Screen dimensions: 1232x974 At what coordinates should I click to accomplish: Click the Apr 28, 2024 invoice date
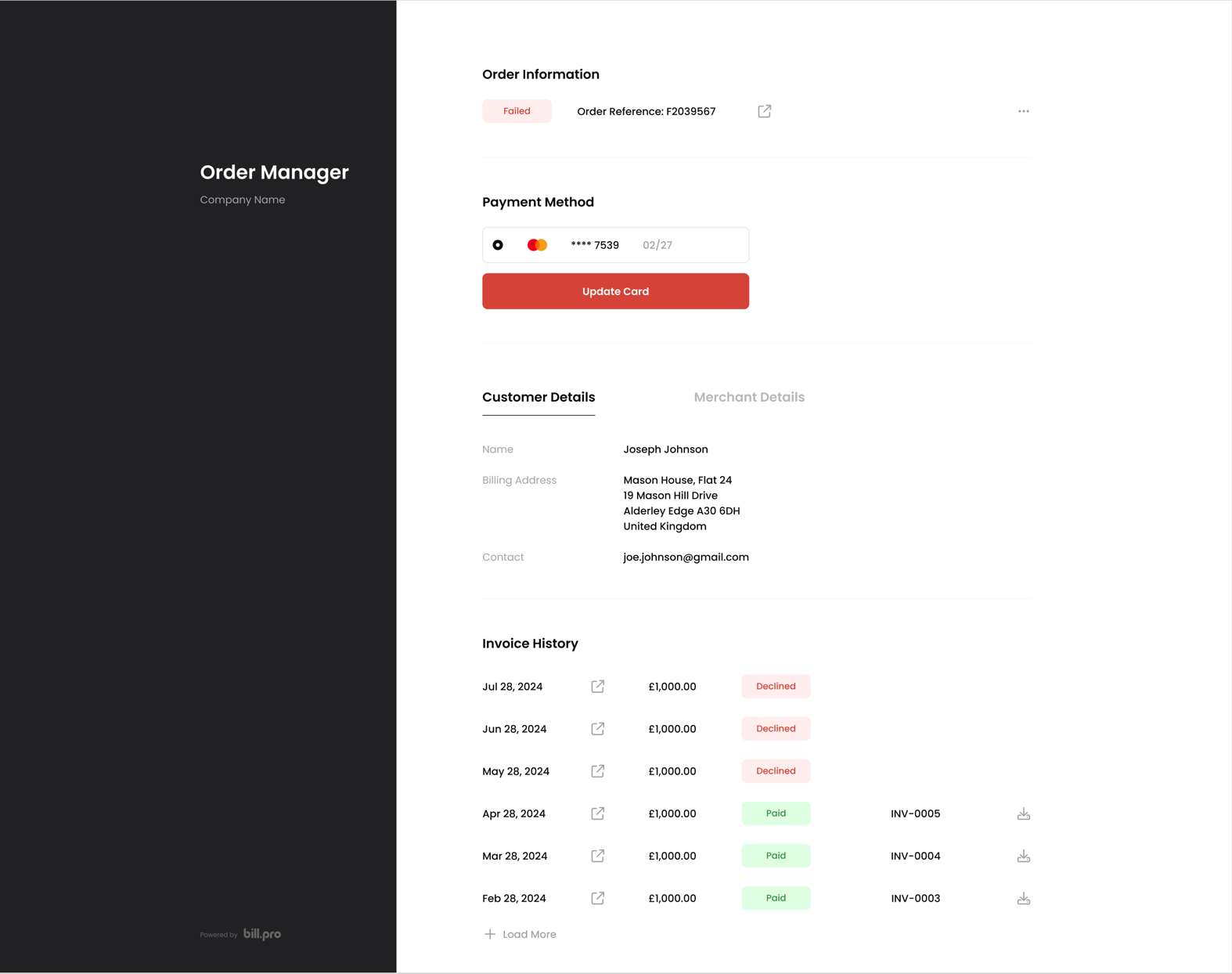click(513, 813)
